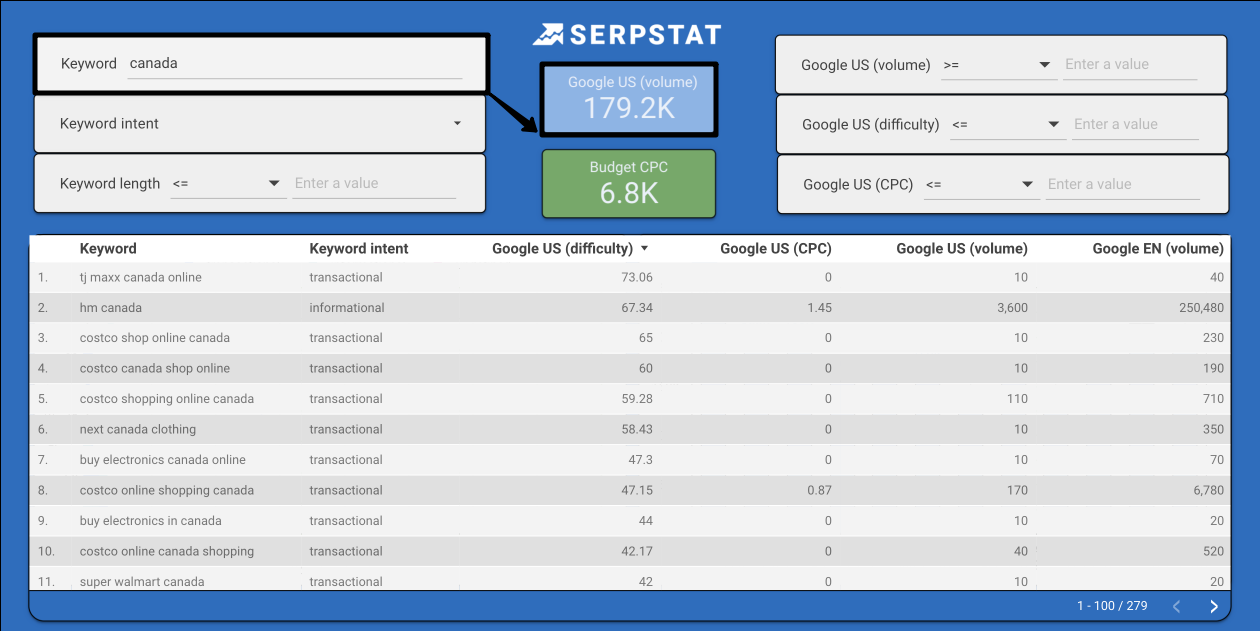Click the sort arrow on Google US (difficulty)
Viewport: 1260px width, 631px height.
tap(644, 249)
